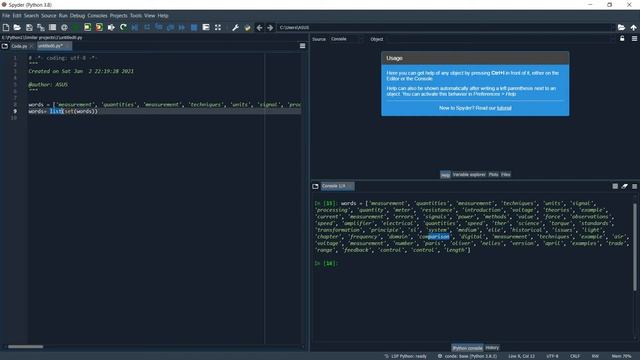Open the email symbol icon in toolbar
Image resolution: width=640 pixels, height=360 pixels.
point(64,27)
